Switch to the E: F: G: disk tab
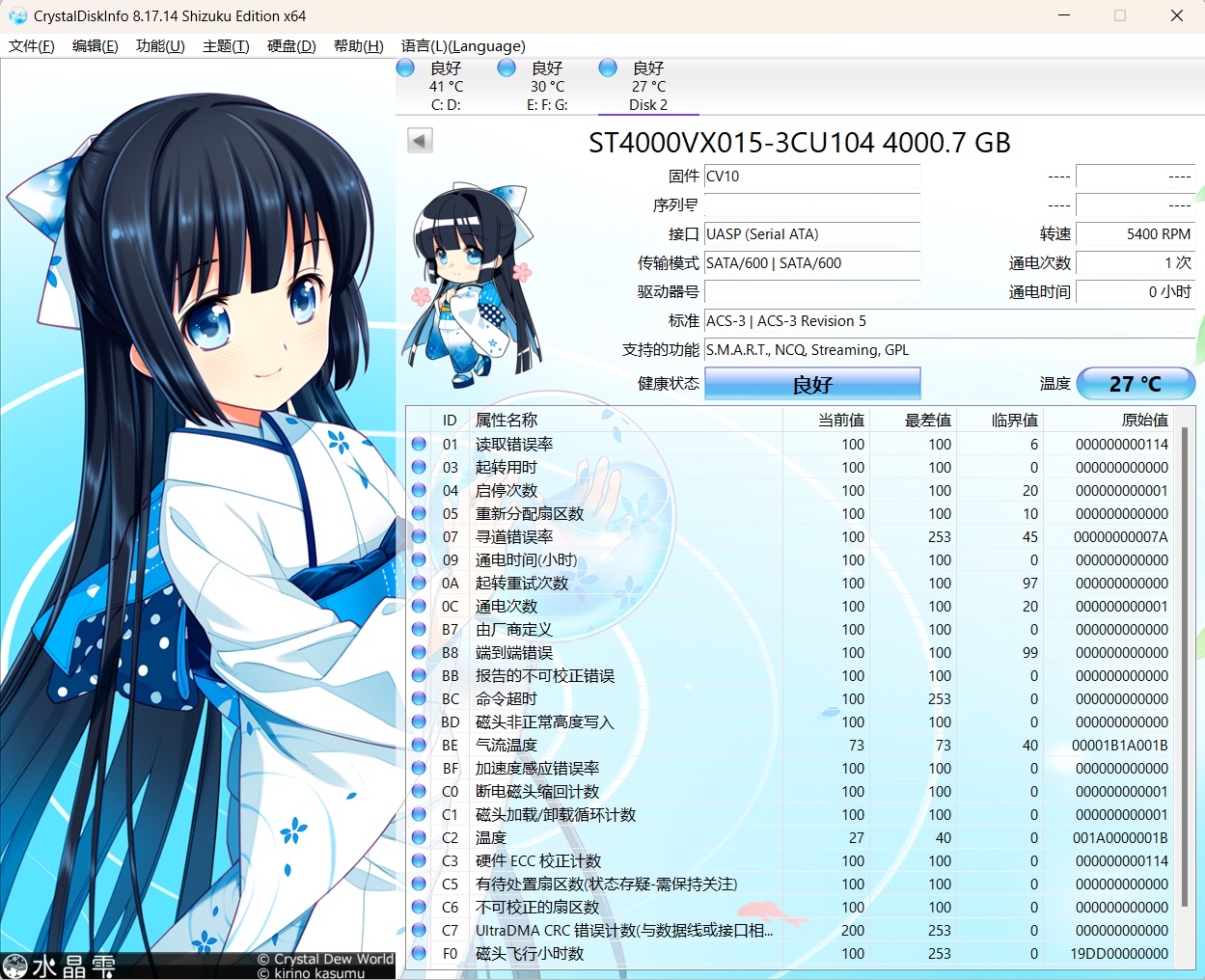The width and height of the screenshot is (1205, 980). click(547, 86)
